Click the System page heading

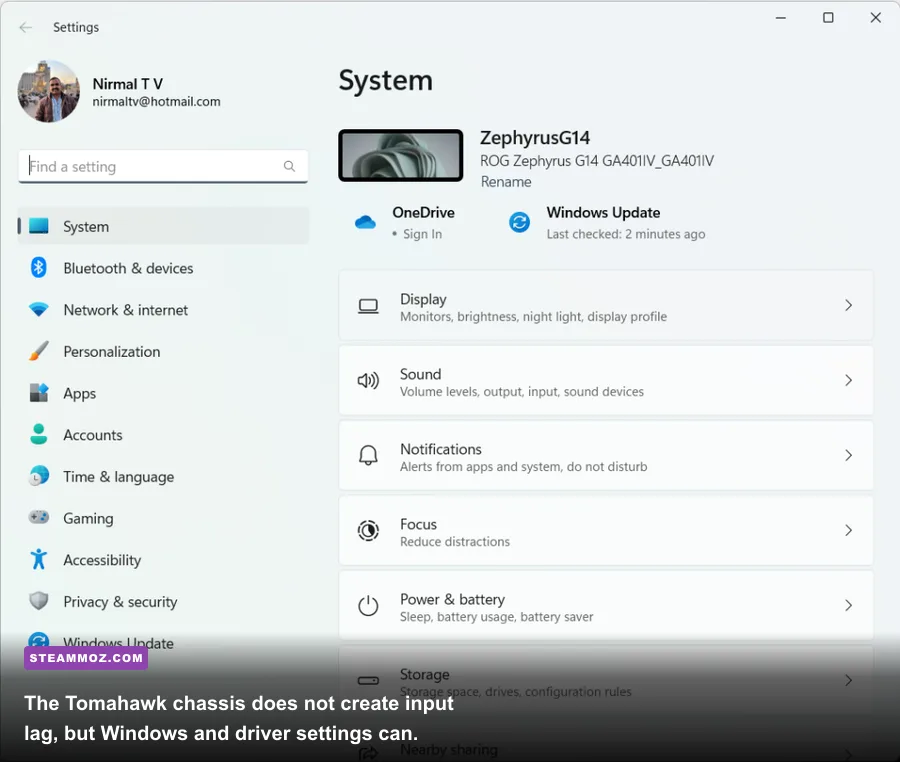pos(385,80)
